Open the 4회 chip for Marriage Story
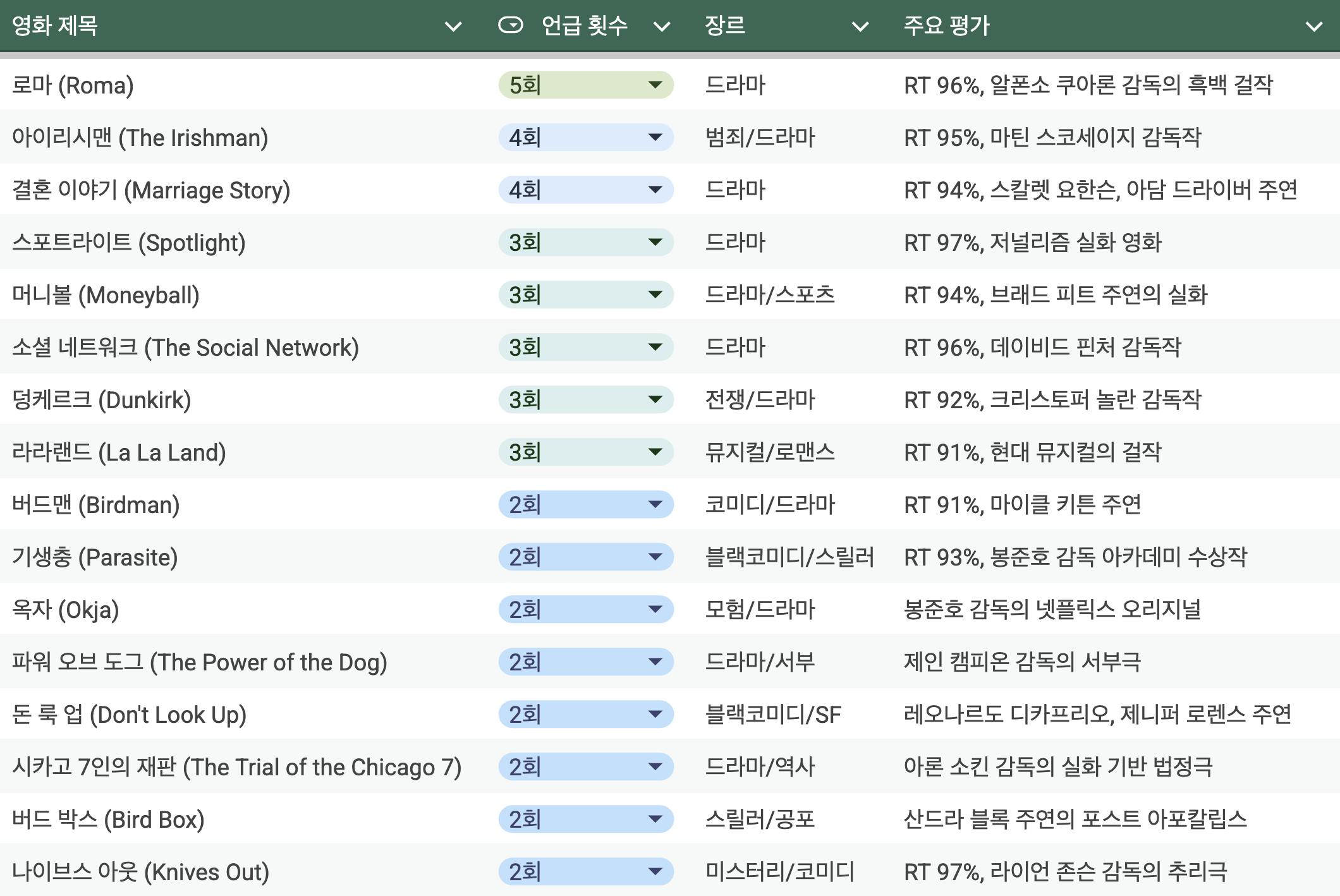 (585, 190)
